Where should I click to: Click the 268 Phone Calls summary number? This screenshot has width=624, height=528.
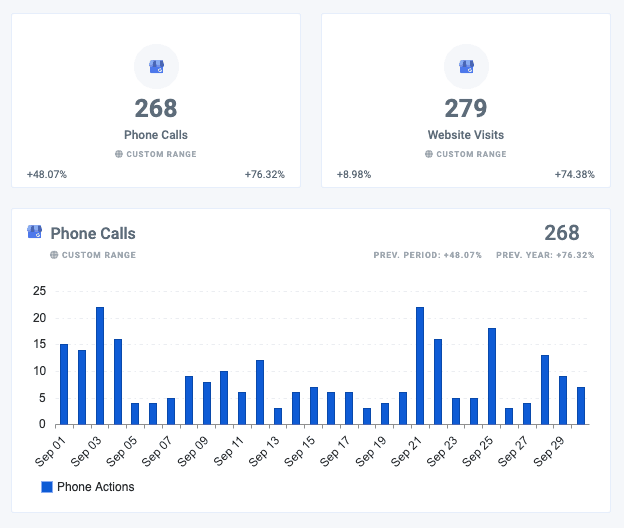(x=156, y=108)
